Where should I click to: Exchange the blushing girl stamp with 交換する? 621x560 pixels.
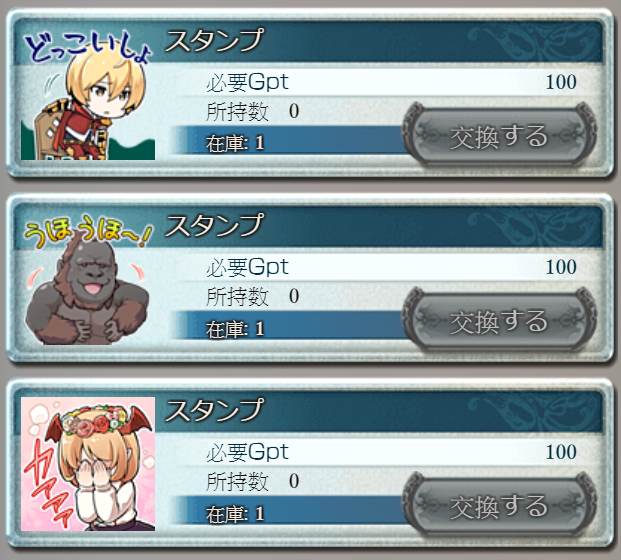[x=499, y=506]
